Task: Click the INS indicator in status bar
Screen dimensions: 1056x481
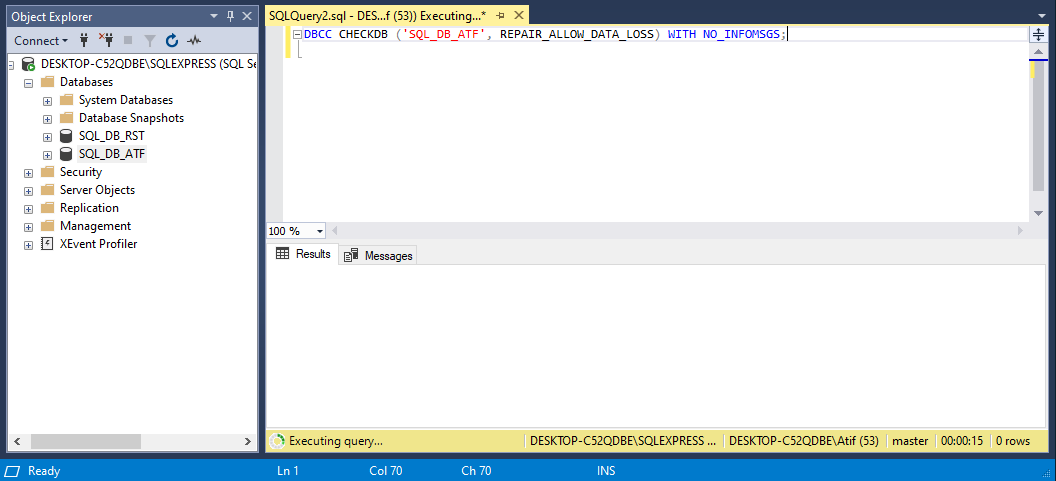Action: click(x=605, y=471)
